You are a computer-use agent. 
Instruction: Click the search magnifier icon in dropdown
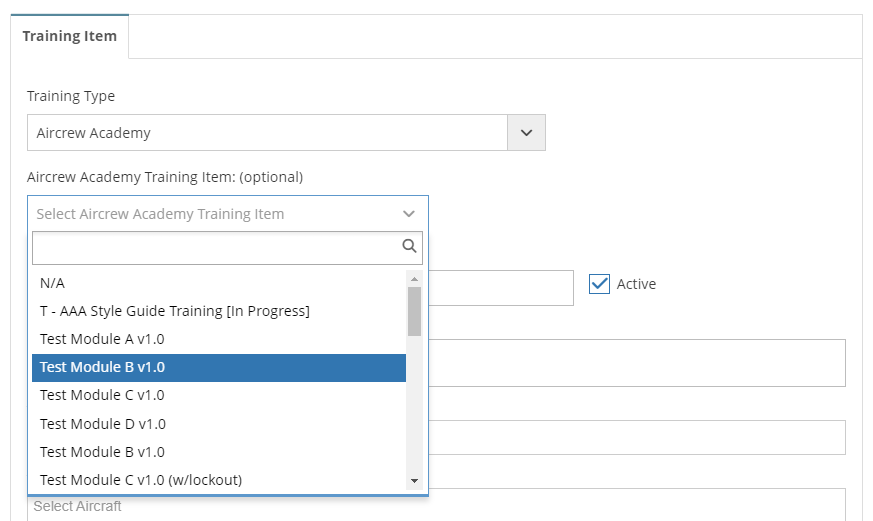(409, 246)
